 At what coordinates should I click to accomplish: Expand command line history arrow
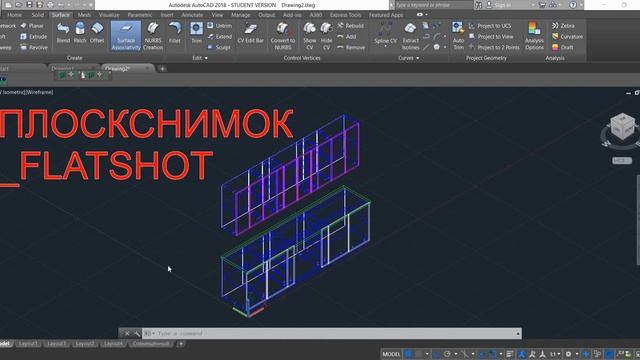pyautogui.click(x=518, y=333)
